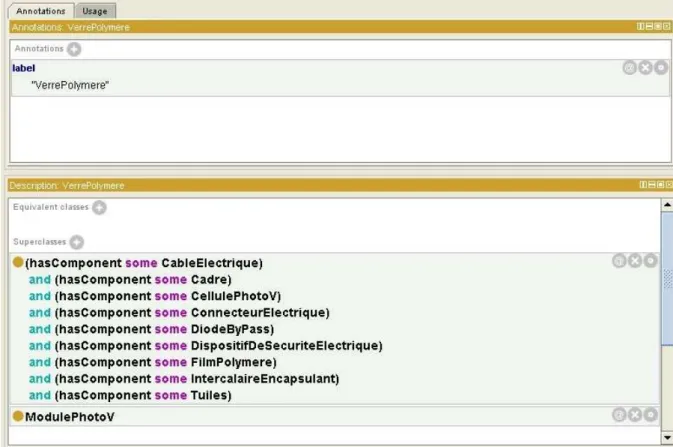Float the Annotations view icon

tap(658, 27)
